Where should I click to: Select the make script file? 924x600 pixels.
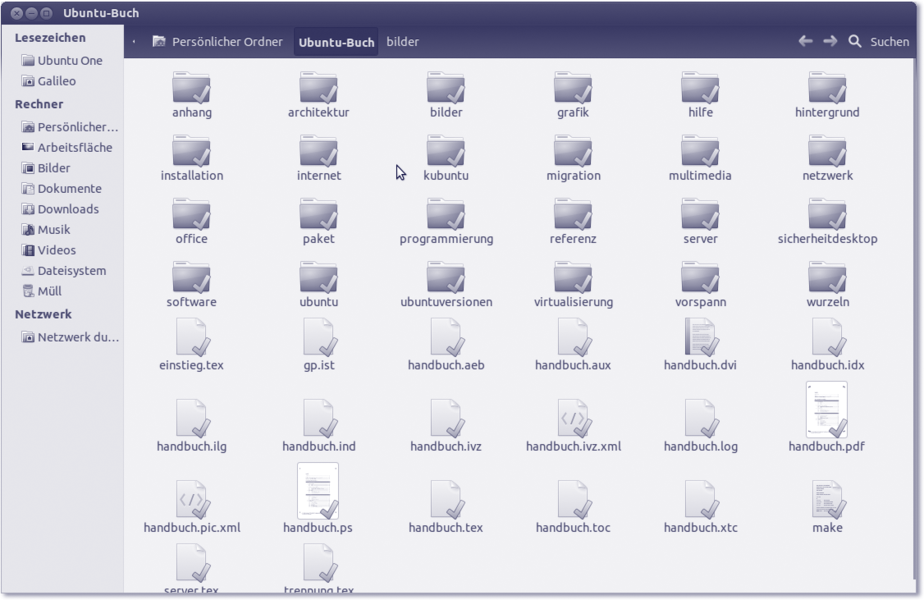point(827,500)
